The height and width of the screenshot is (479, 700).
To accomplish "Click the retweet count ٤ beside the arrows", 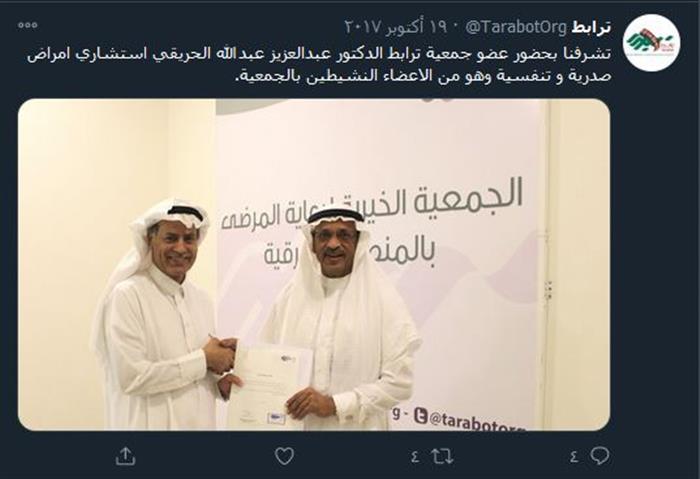I will [x=415, y=457].
